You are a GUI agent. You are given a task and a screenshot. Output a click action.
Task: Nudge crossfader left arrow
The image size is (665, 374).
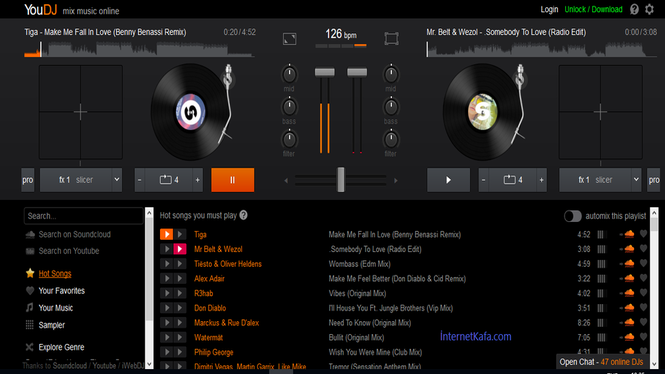[x=286, y=181]
